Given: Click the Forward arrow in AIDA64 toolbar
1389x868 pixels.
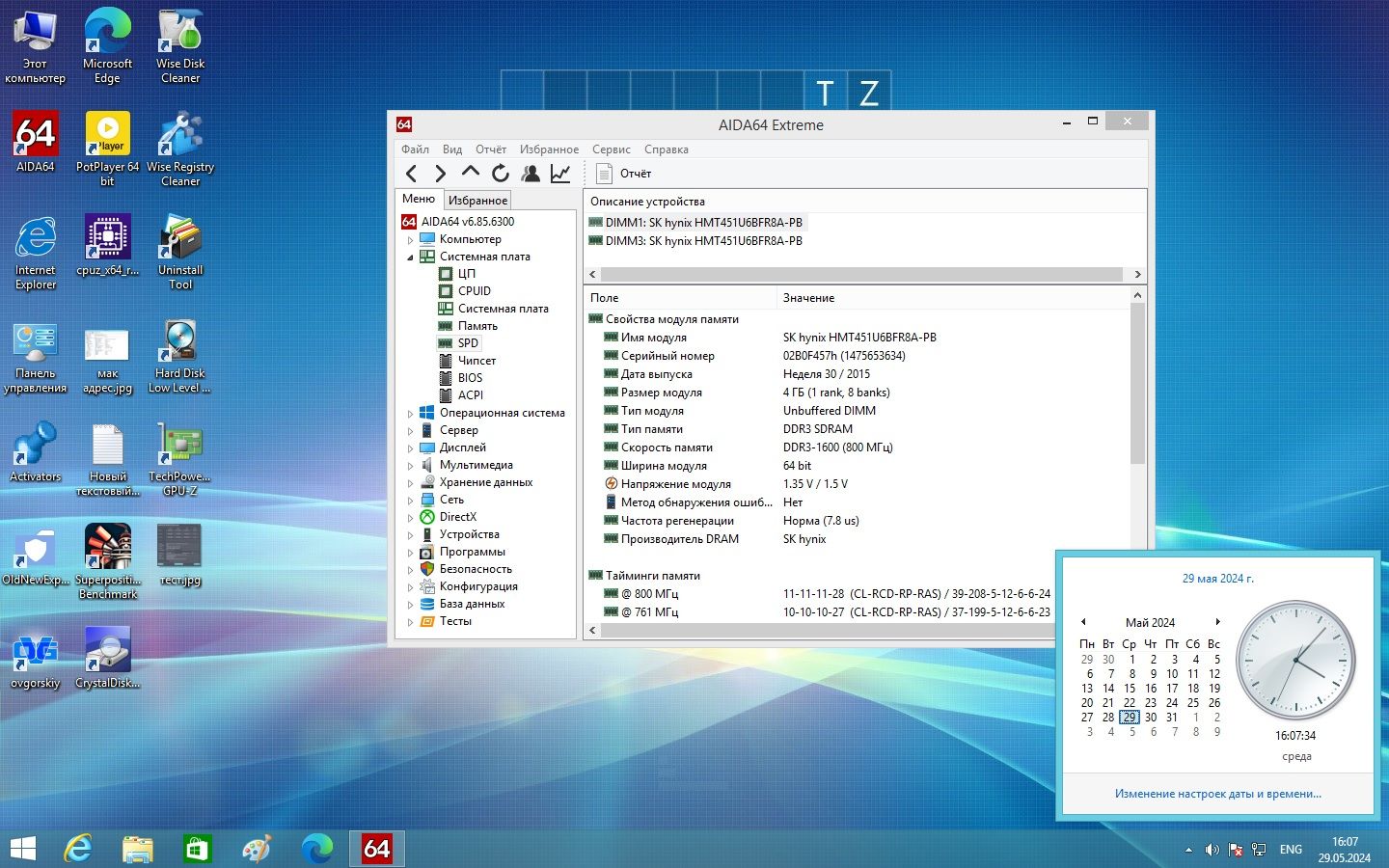Looking at the screenshot, I should pyautogui.click(x=441, y=174).
